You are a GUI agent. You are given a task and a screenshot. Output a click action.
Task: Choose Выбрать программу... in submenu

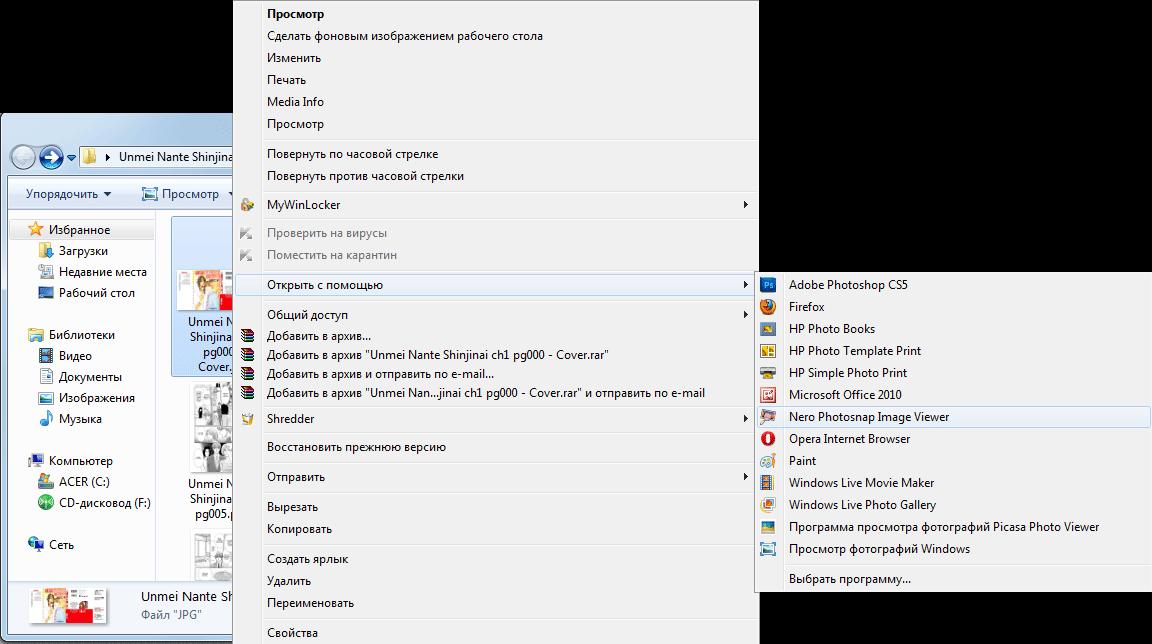coord(954,579)
